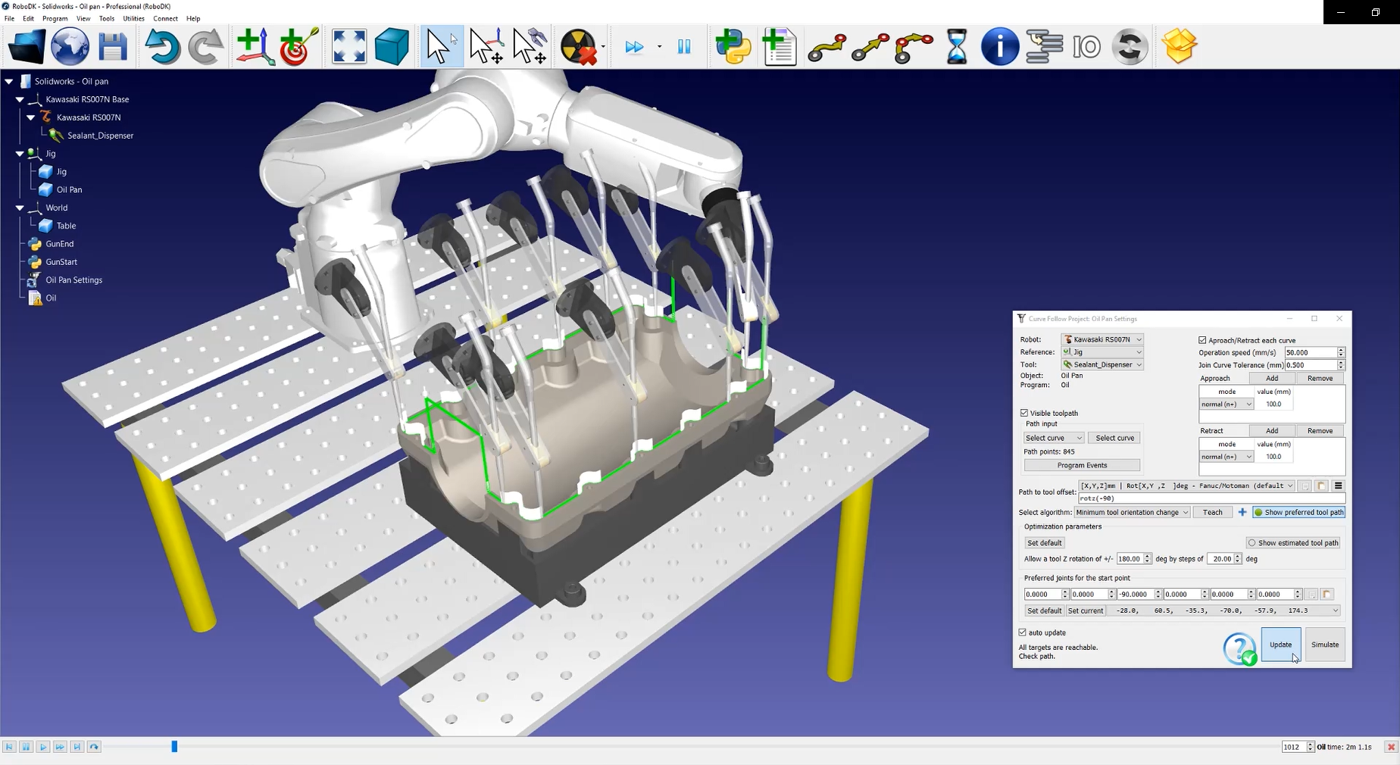Viewport: 1400px width, 765px height.
Task: Toggle the Visible toolpath checkbox
Action: point(1024,413)
